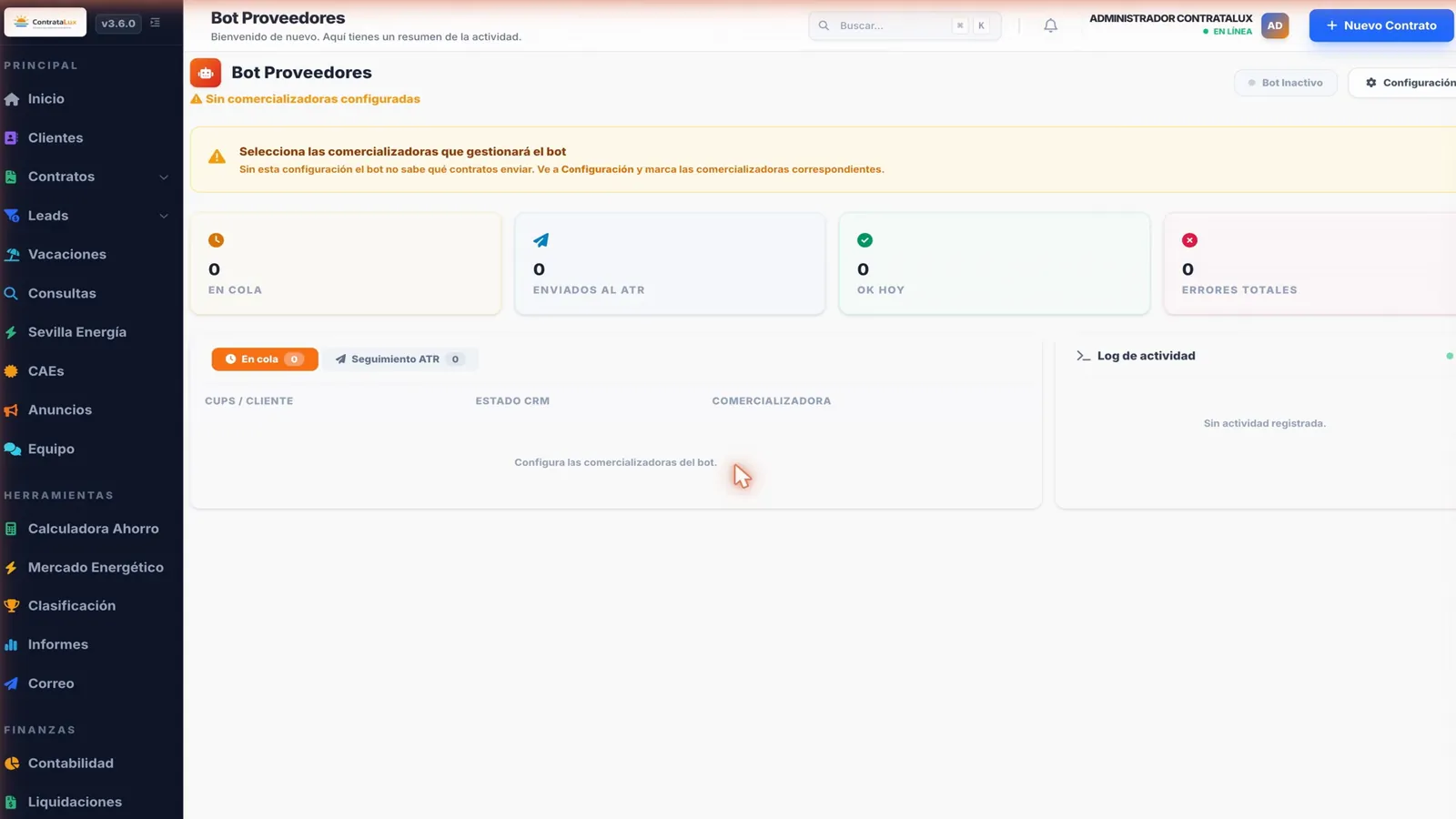Click the Clientes sidebar icon
Image resolution: width=1456 pixels, height=819 pixels.
(12, 138)
